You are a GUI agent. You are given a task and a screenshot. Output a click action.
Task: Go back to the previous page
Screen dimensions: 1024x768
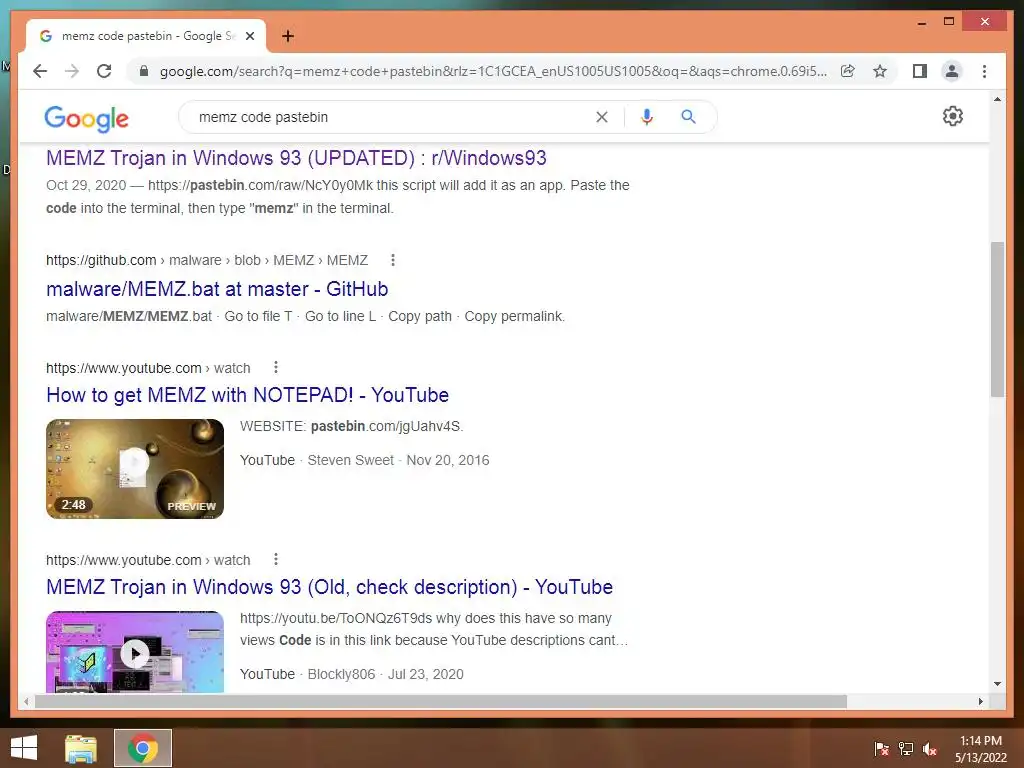[x=40, y=71]
